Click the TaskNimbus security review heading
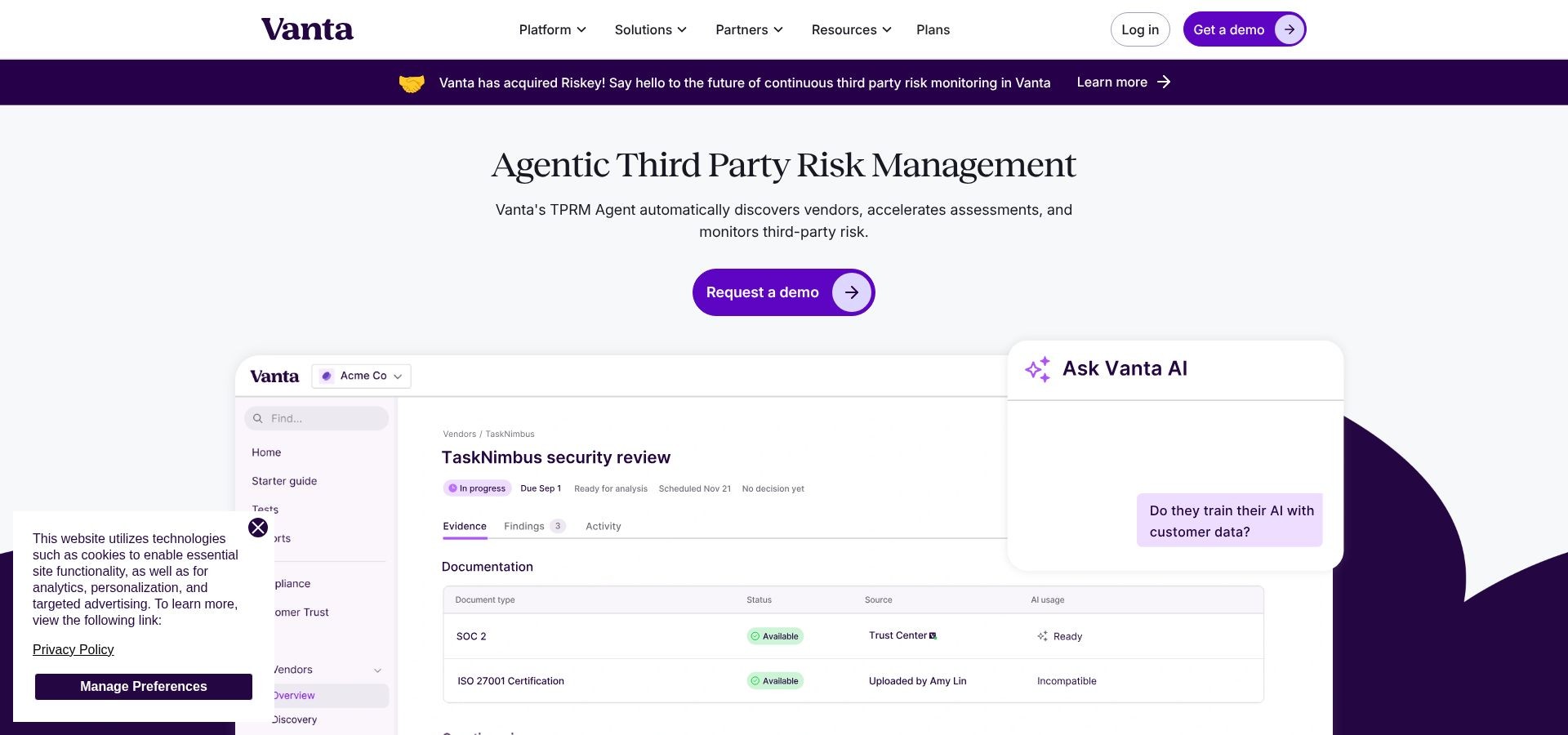 [556, 457]
